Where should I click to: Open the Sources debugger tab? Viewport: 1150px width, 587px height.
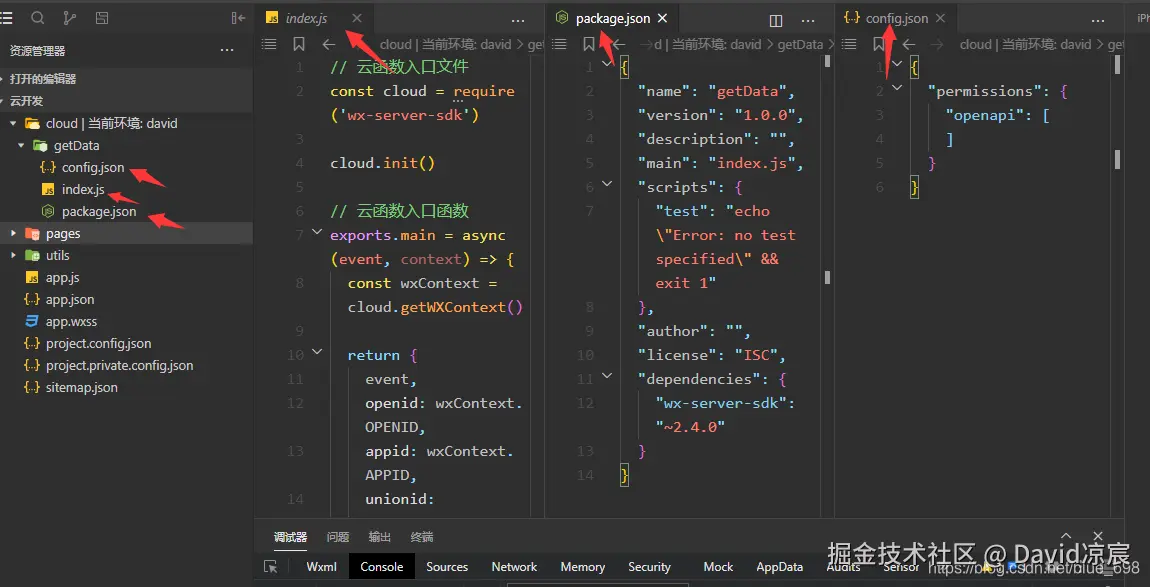point(447,566)
